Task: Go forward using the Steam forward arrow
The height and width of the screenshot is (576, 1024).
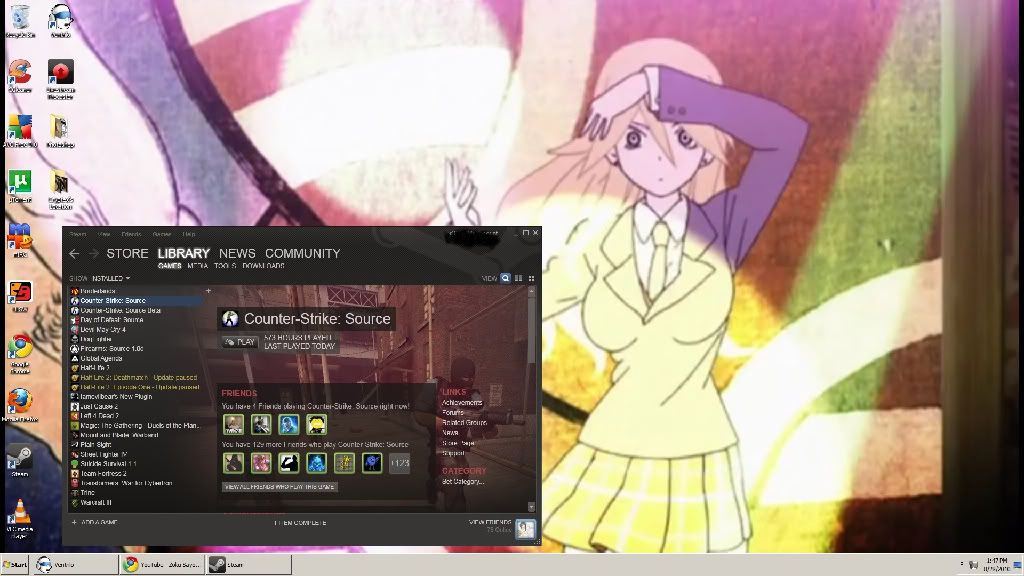Action: pyautogui.click(x=93, y=253)
